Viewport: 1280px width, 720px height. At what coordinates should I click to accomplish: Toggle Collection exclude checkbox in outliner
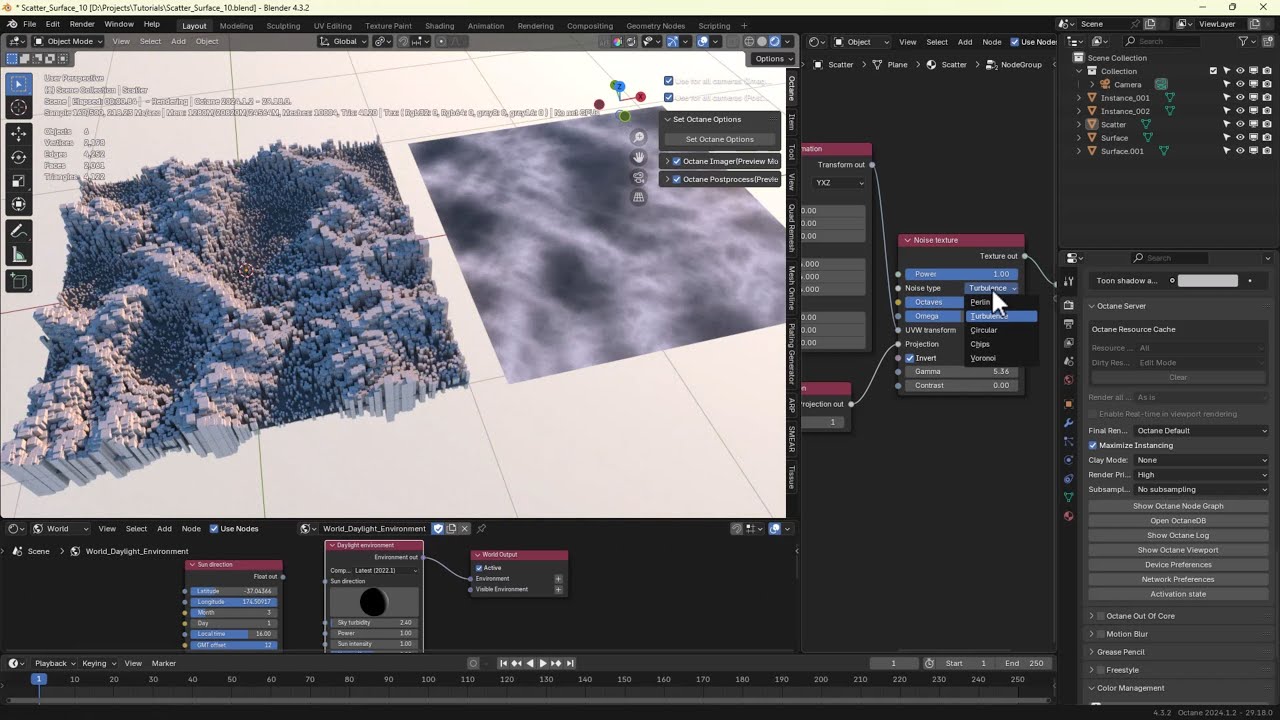coord(1213,71)
